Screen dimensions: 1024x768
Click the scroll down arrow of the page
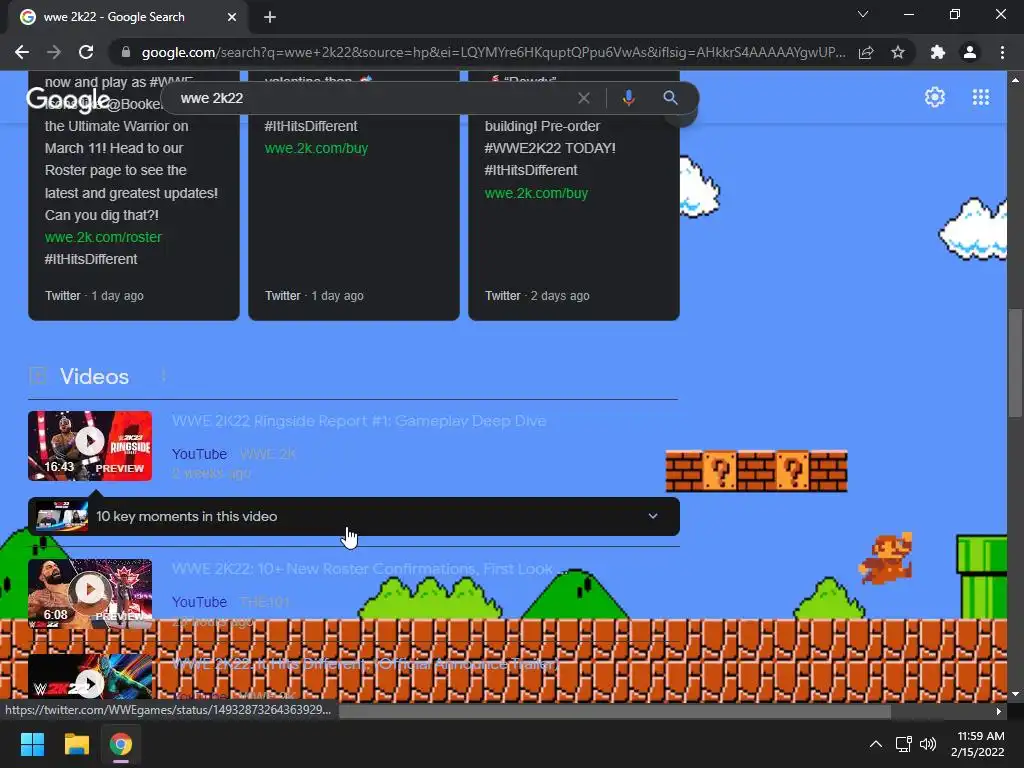pyautogui.click(x=1014, y=694)
